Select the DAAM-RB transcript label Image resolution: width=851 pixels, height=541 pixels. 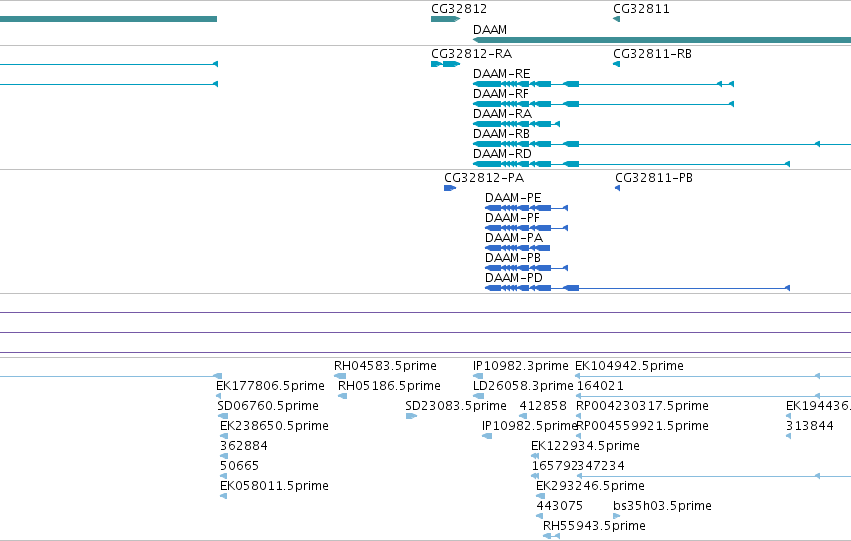point(501,134)
